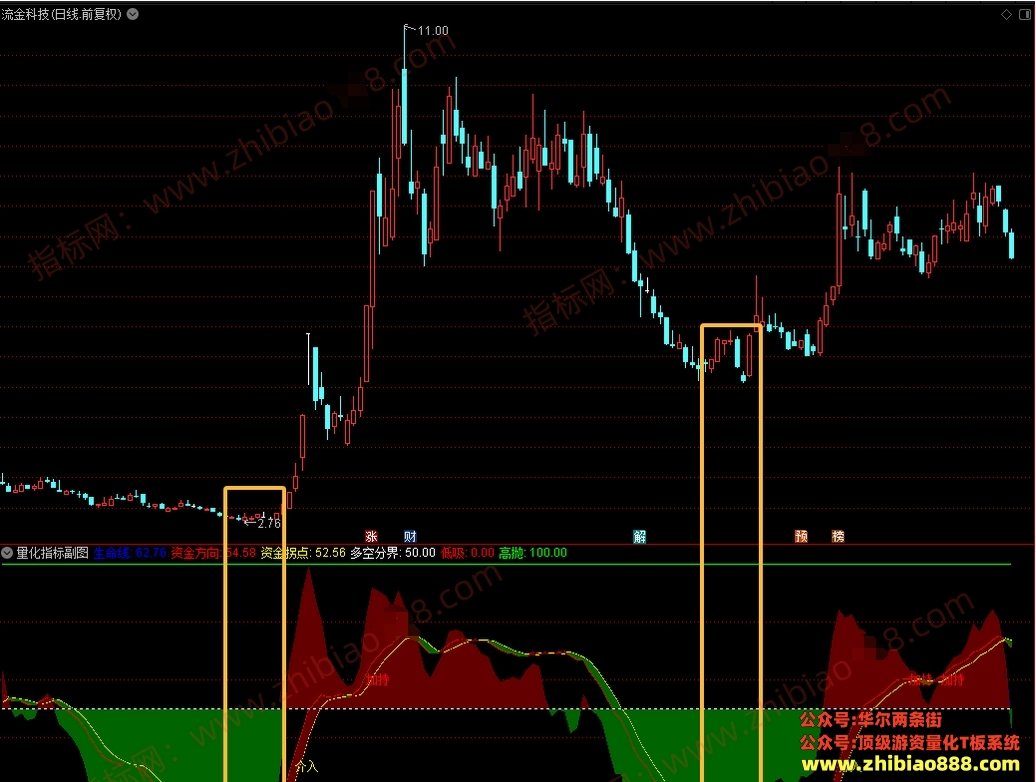Toggle the side panel icon at top-right
Viewport: 1036px width, 782px height.
pyautogui.click(x=1025, y=15)
